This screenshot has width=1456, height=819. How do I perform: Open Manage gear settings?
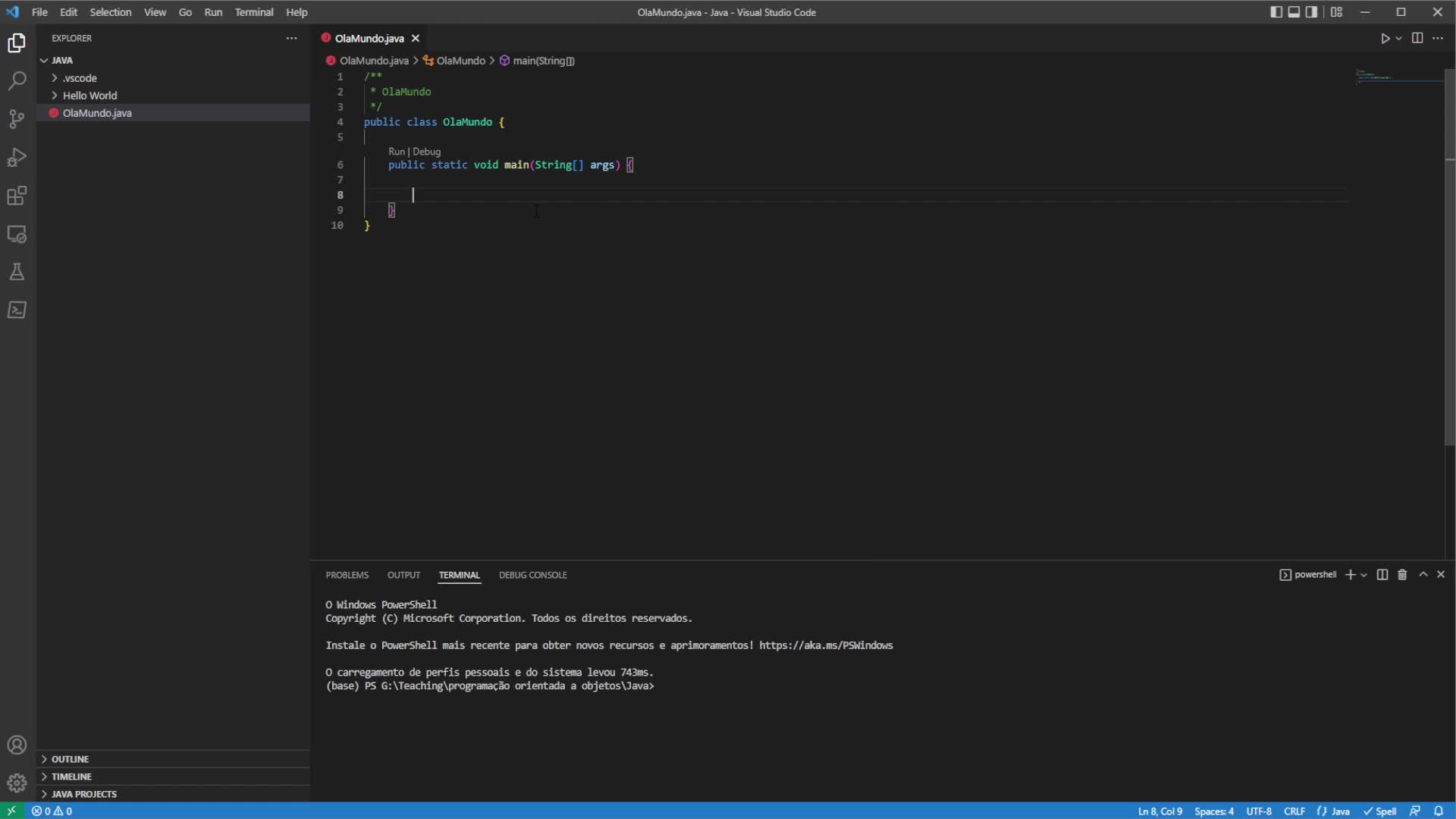[x=17, y=783]
